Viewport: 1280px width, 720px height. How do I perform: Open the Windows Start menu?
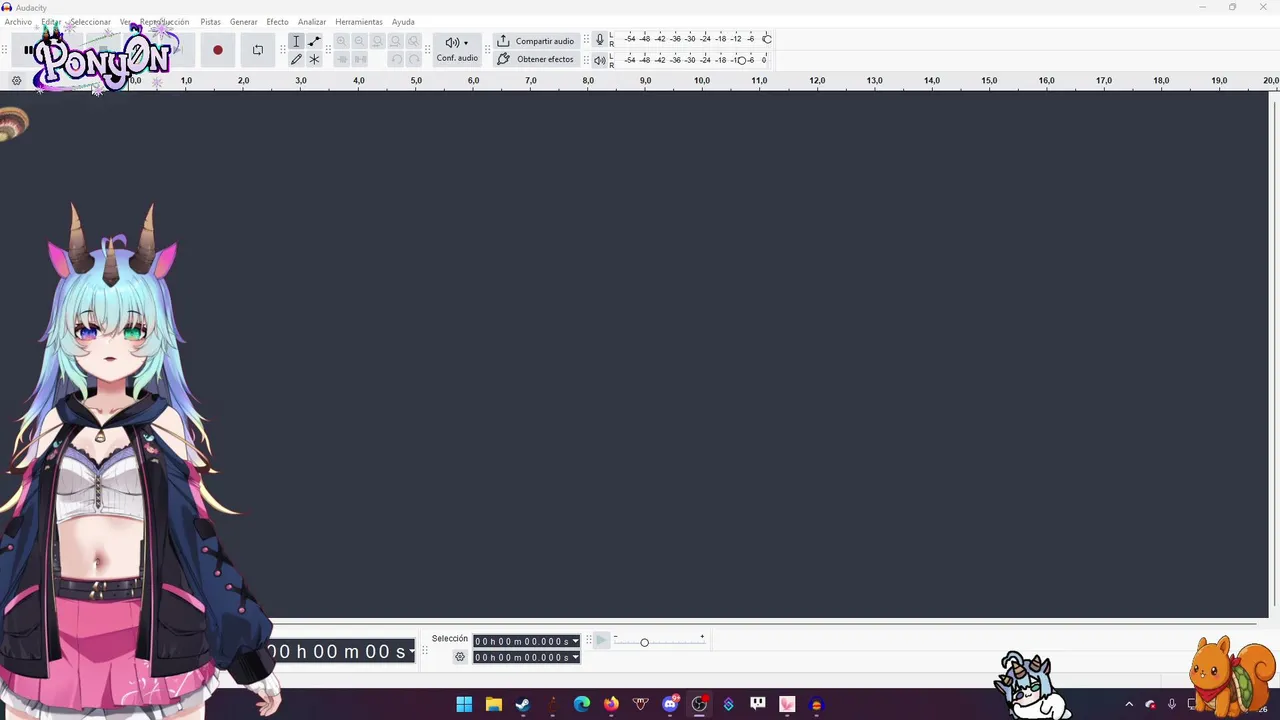click(464, 704)
